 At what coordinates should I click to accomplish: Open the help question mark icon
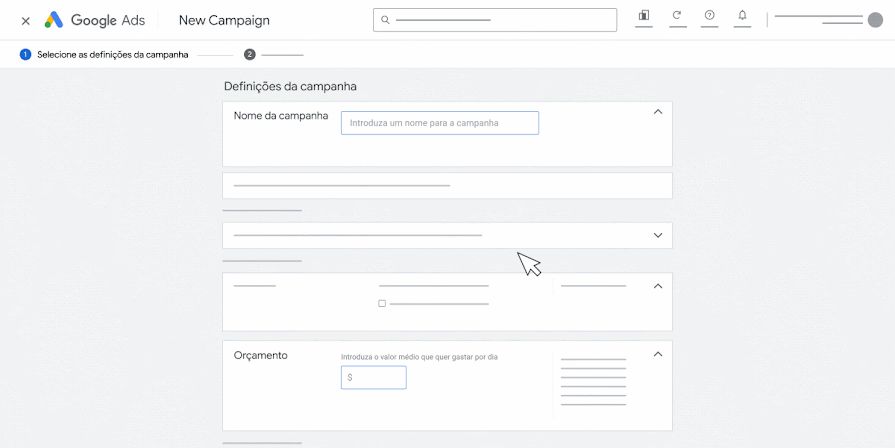[709, 15]
